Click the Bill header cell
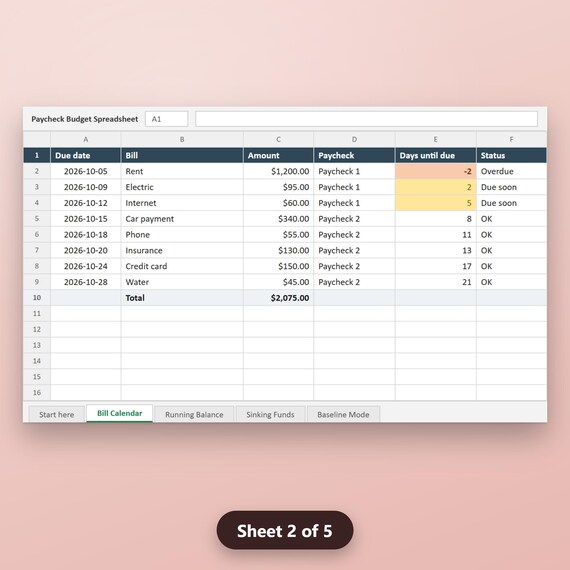This screenshot has width=570, height=570. pos(182,155)
